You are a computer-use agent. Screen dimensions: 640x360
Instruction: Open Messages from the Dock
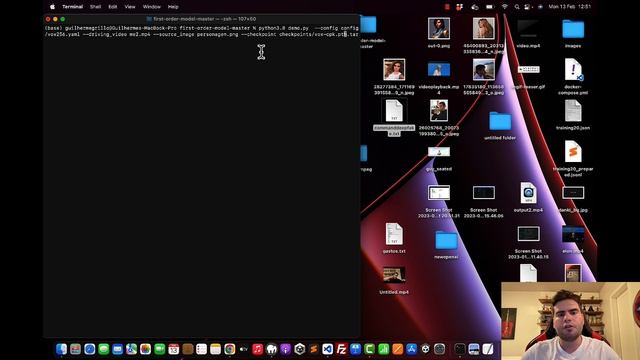point(104,349)
